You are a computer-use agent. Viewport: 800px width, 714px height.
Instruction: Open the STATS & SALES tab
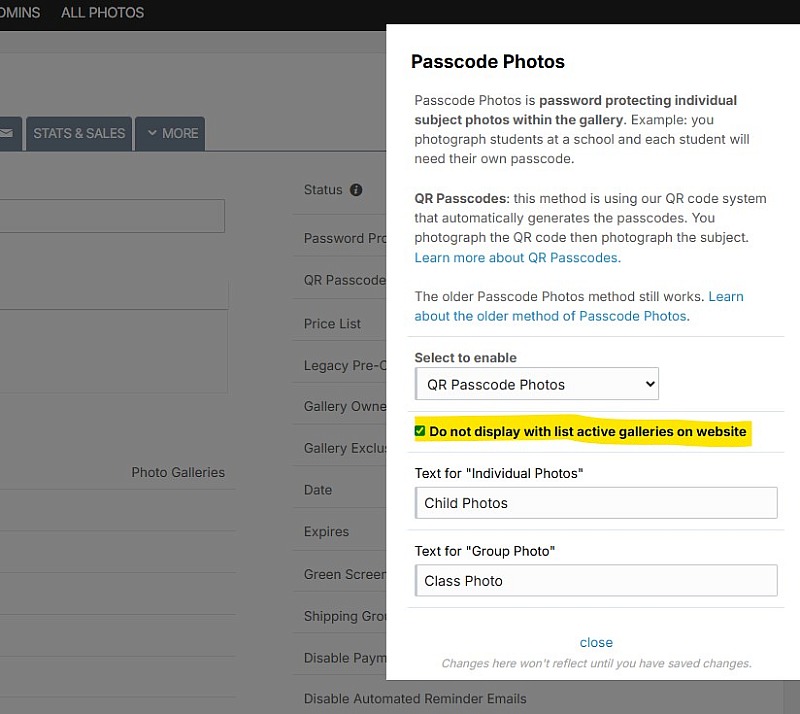point(79,134)
